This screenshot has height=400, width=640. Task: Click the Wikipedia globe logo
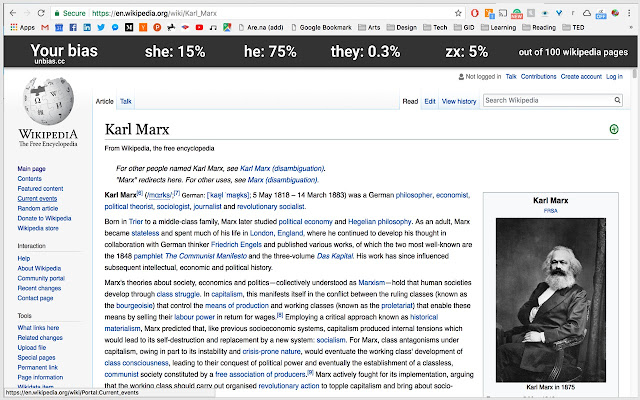point(48,101)
